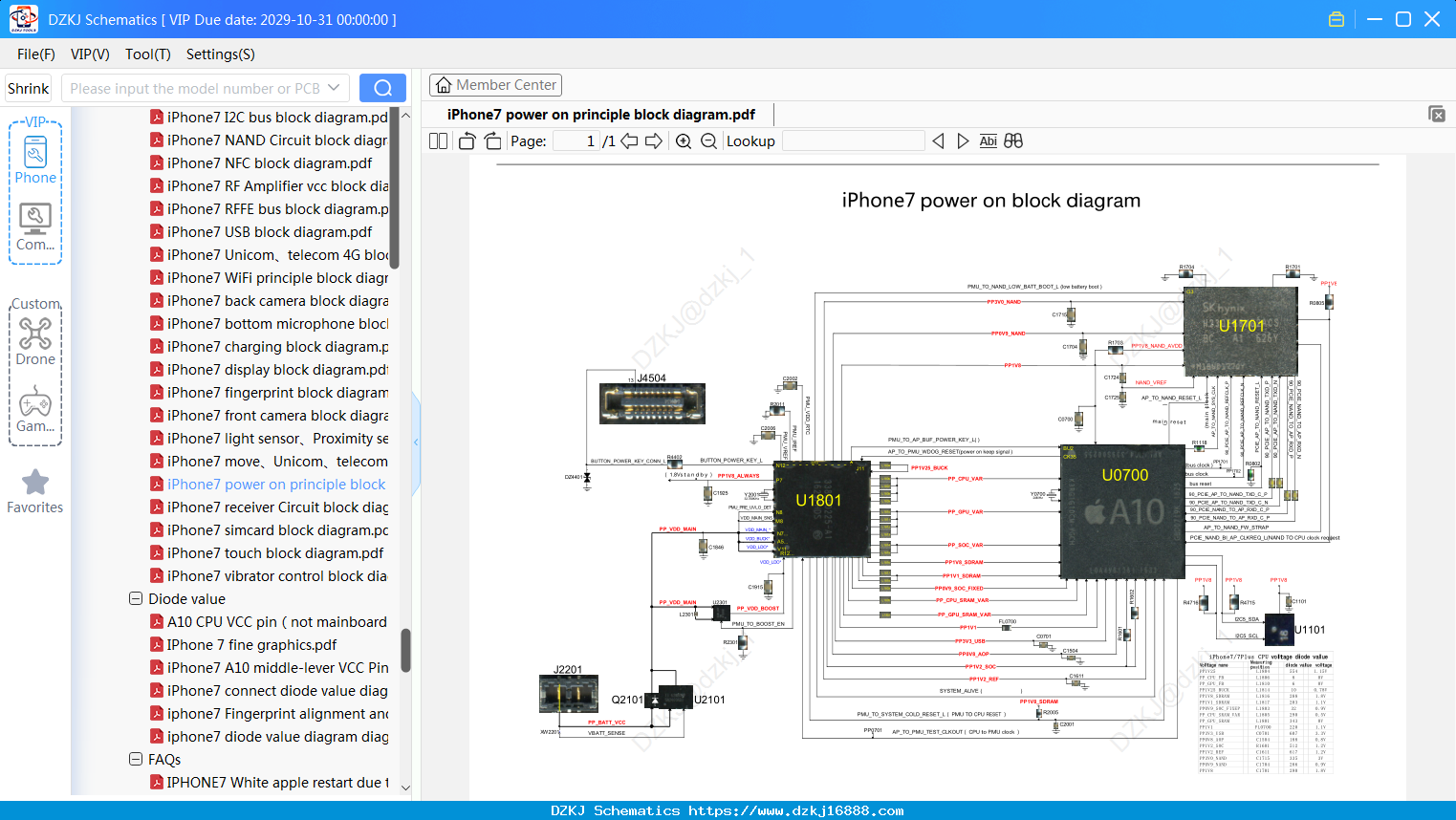1456x820 pixels.
Task: Open the Drone category icon
Action: [35, 341]
